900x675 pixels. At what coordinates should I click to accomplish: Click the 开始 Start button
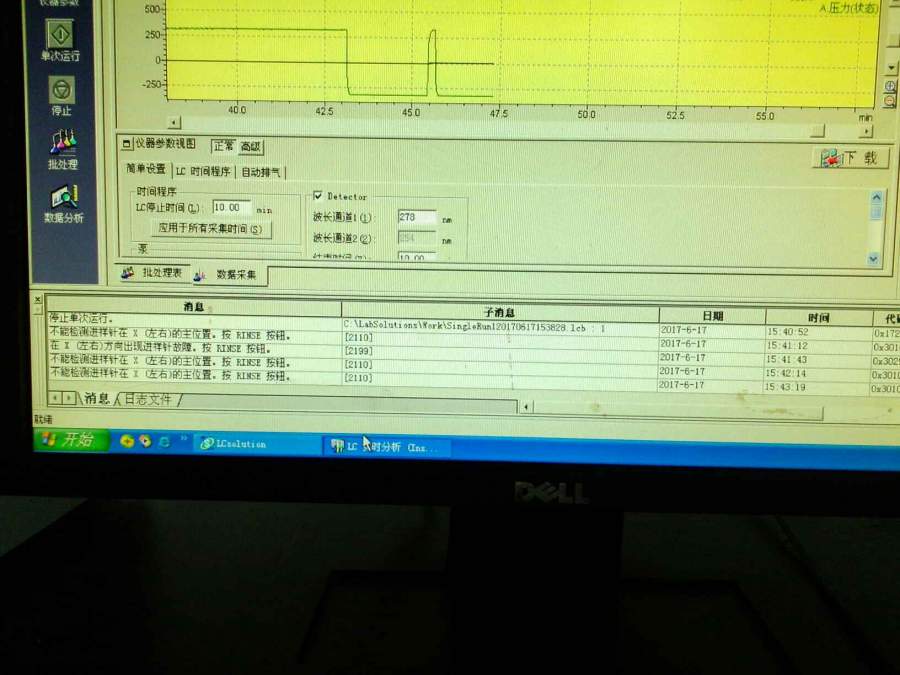[x=71, y=440]
